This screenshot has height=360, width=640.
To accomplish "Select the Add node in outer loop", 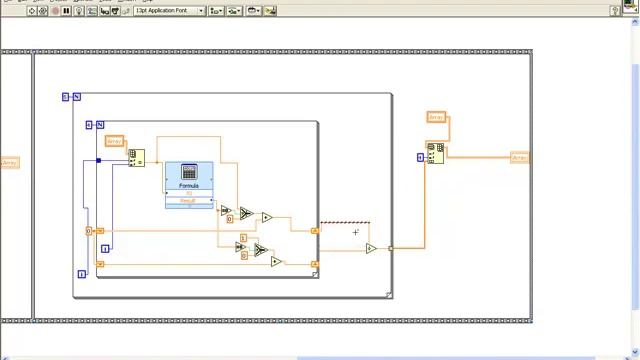I will tap(371, 248).
